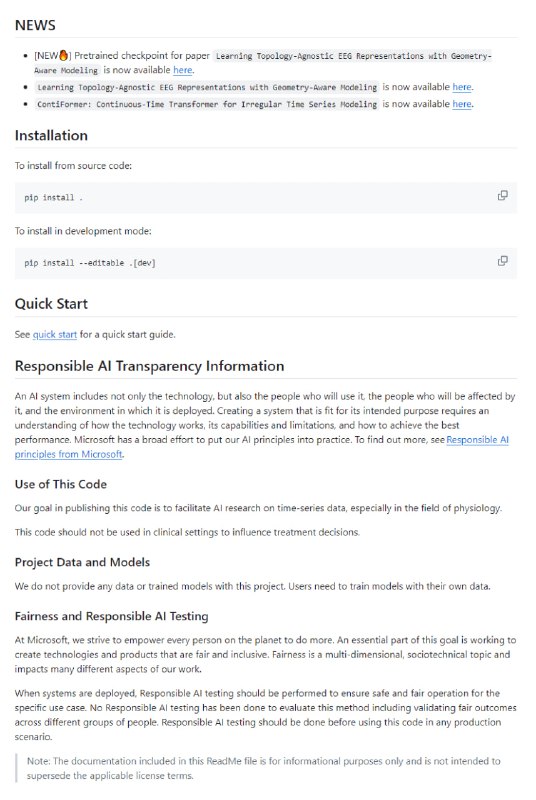Open the 'here' link for ContiFormer paper

[462, 104]
